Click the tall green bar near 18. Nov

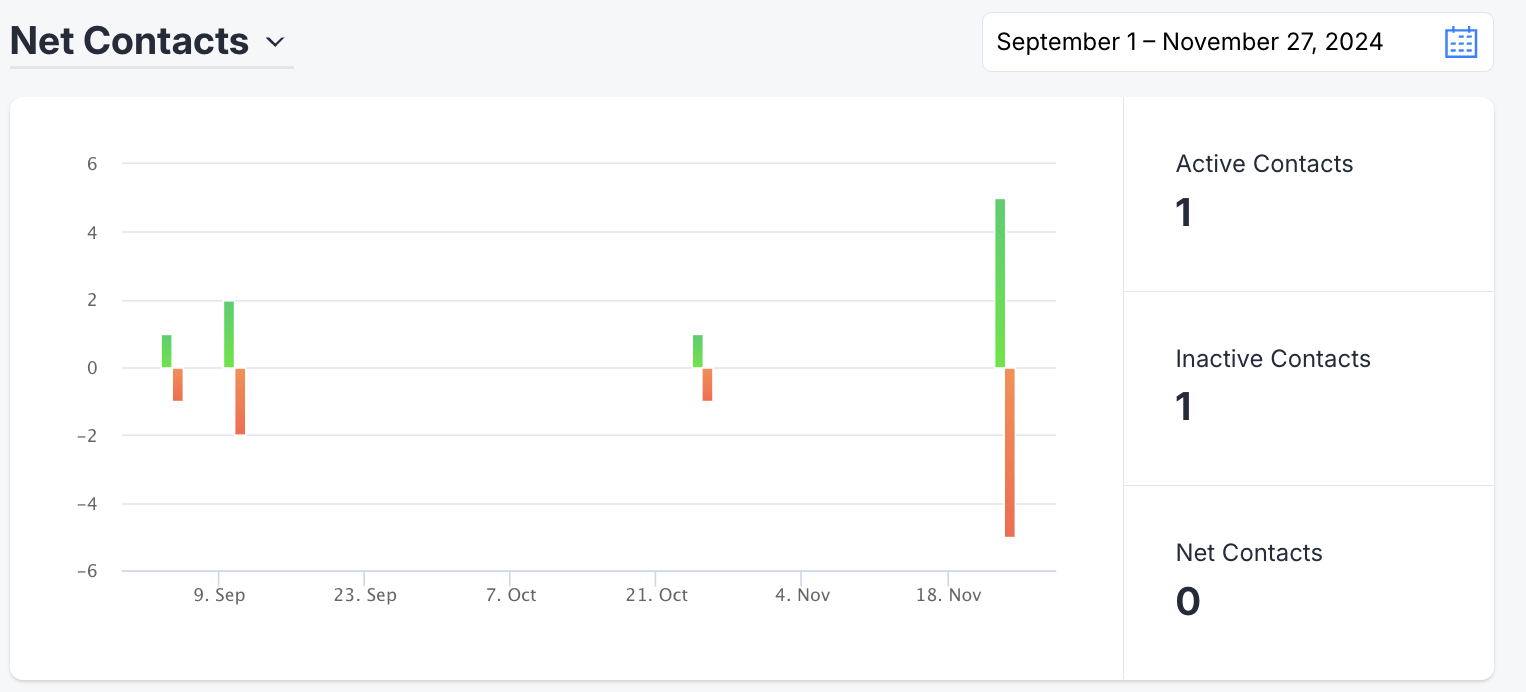tap(1000, 283)
